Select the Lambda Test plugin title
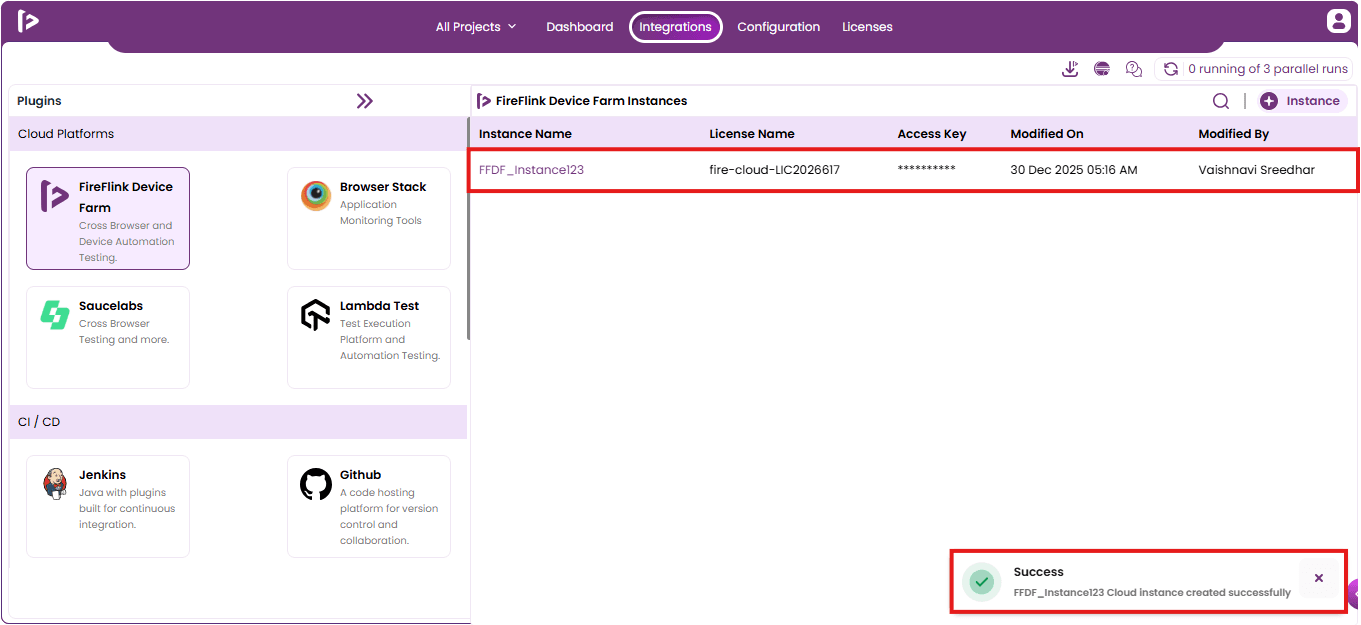 [379, 306]
